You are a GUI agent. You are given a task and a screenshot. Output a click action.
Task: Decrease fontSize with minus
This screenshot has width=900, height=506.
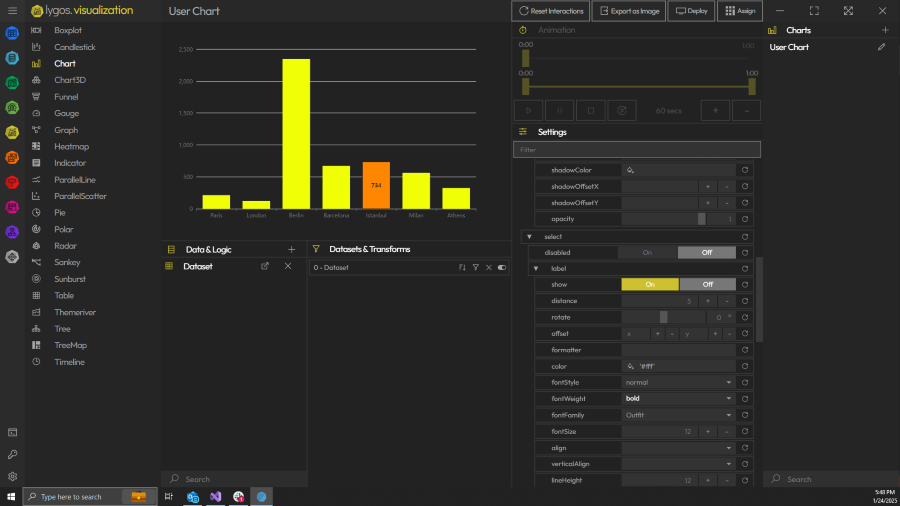click(727, 432)
